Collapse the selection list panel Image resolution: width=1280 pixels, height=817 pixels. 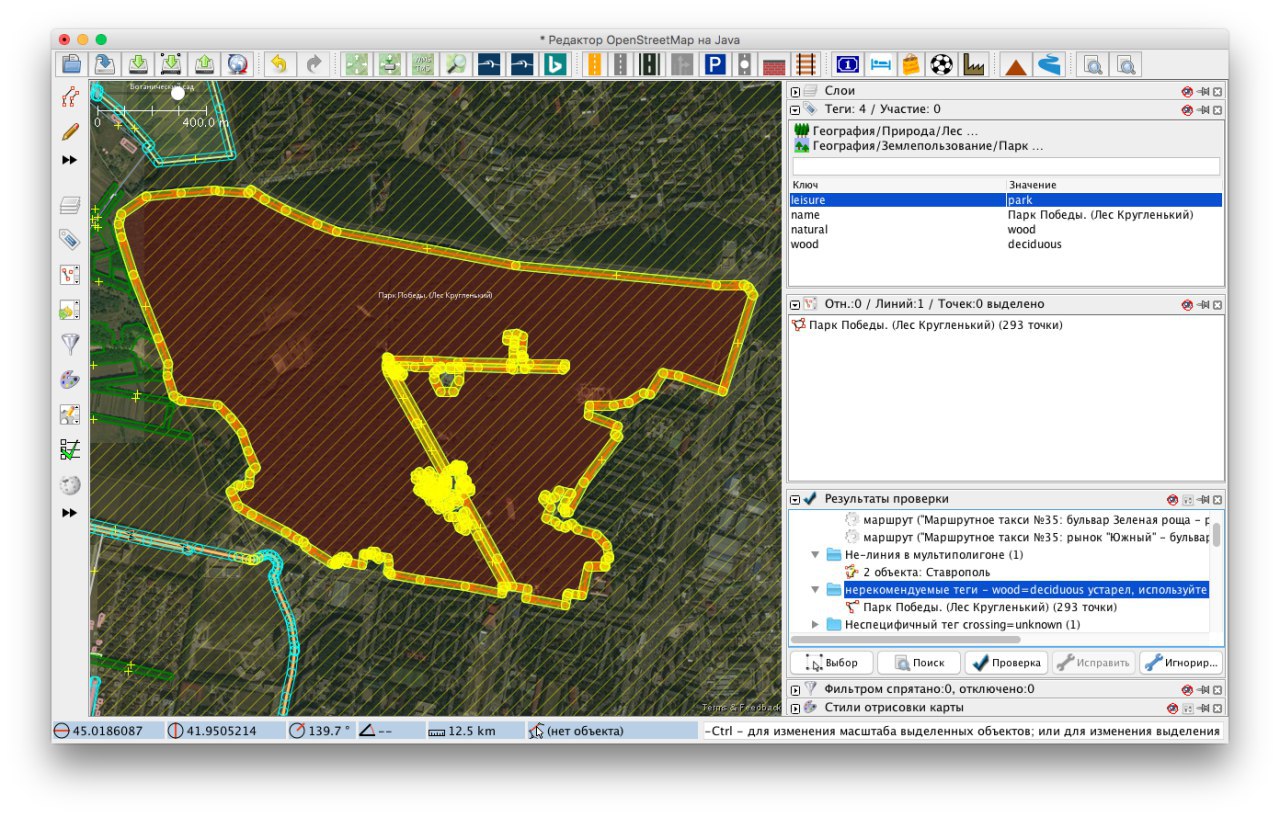point(795,304)
